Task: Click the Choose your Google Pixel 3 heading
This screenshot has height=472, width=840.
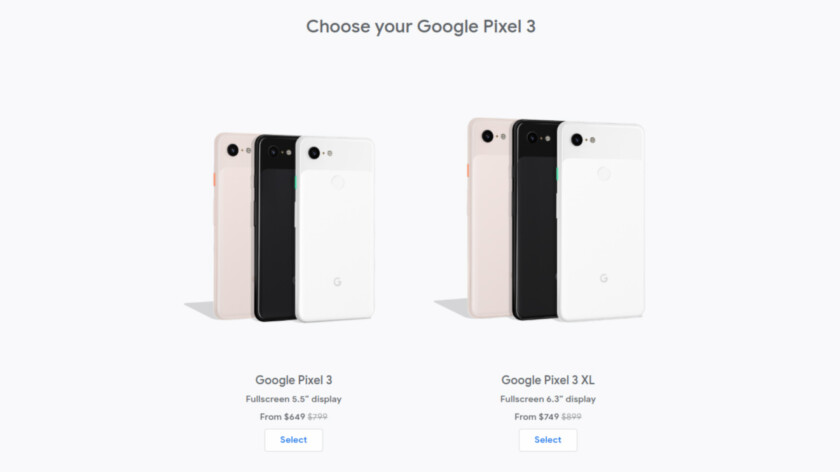Action: point(421,27)
